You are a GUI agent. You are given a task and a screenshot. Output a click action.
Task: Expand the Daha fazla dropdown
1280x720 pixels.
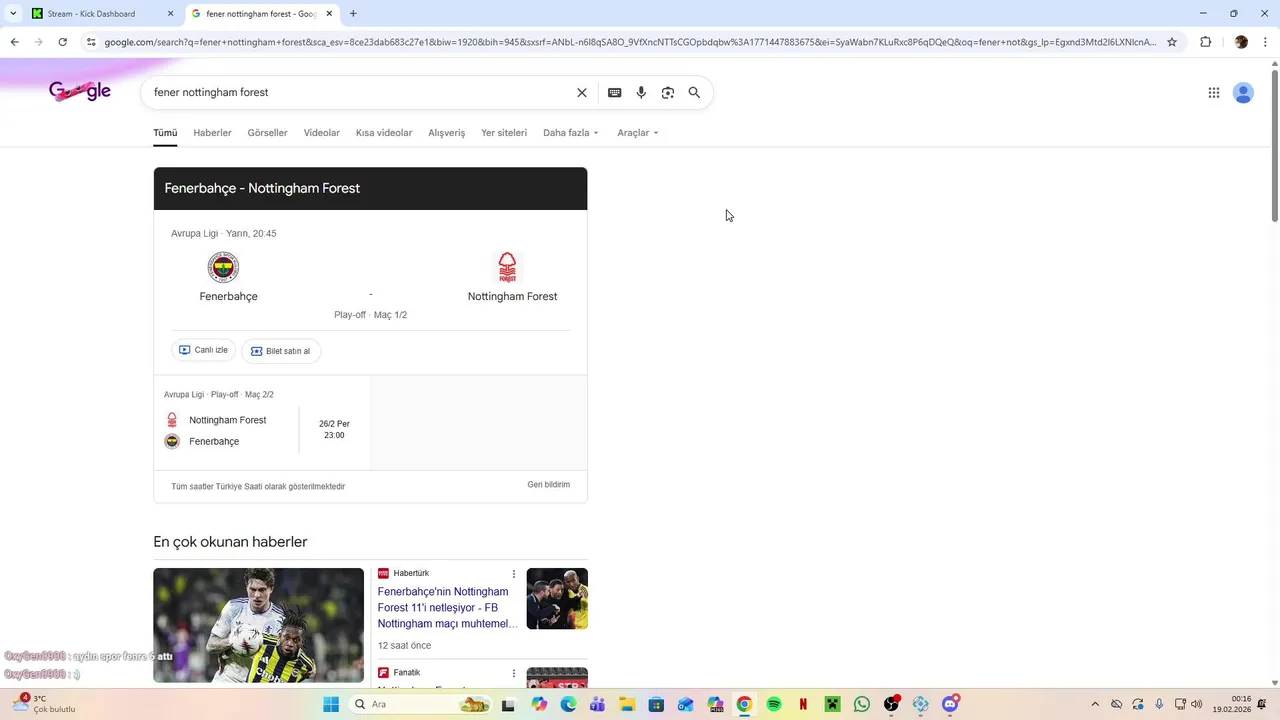pos(571,133)
